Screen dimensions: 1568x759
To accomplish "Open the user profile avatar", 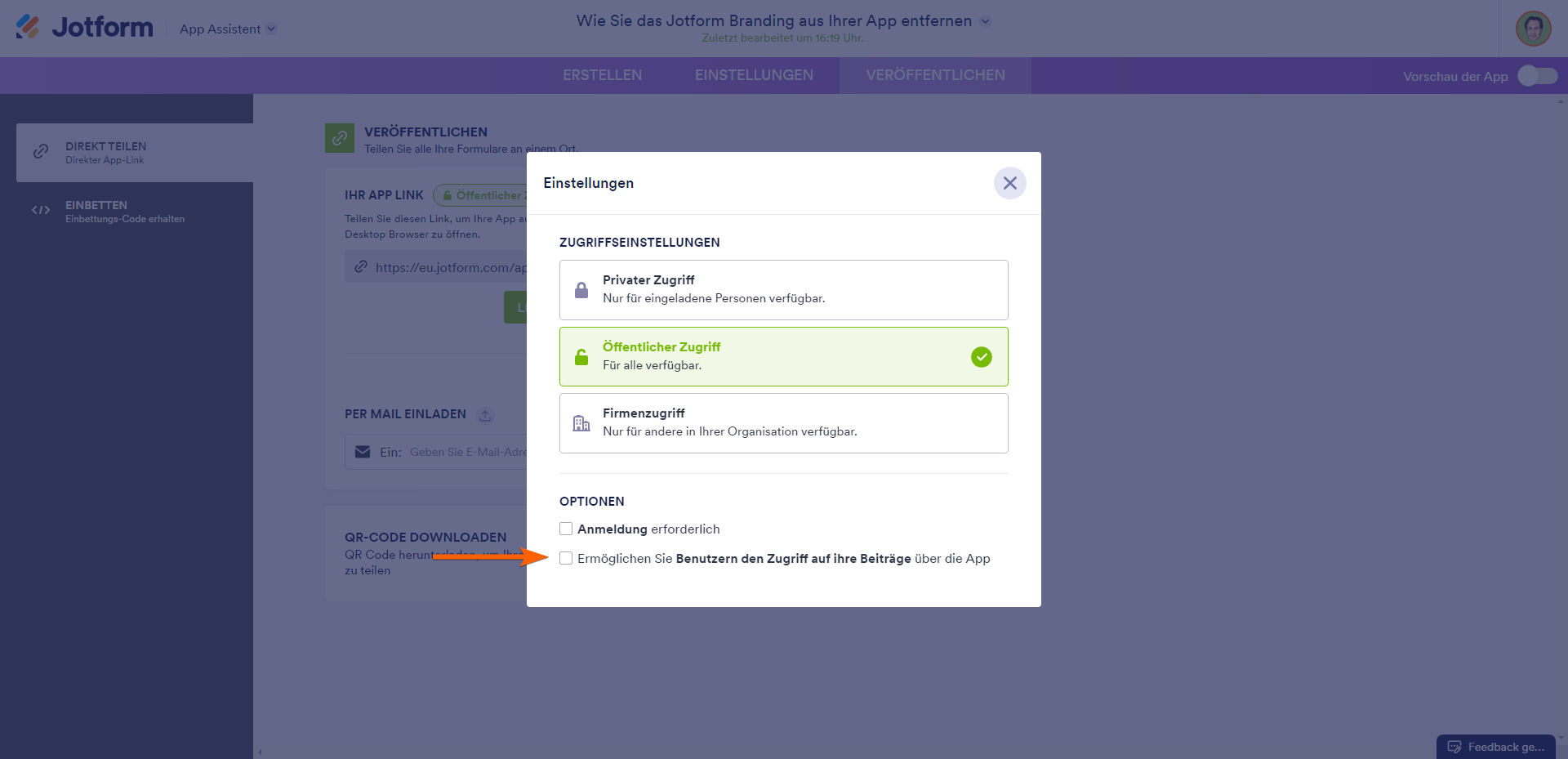I will pos(1533,29).
